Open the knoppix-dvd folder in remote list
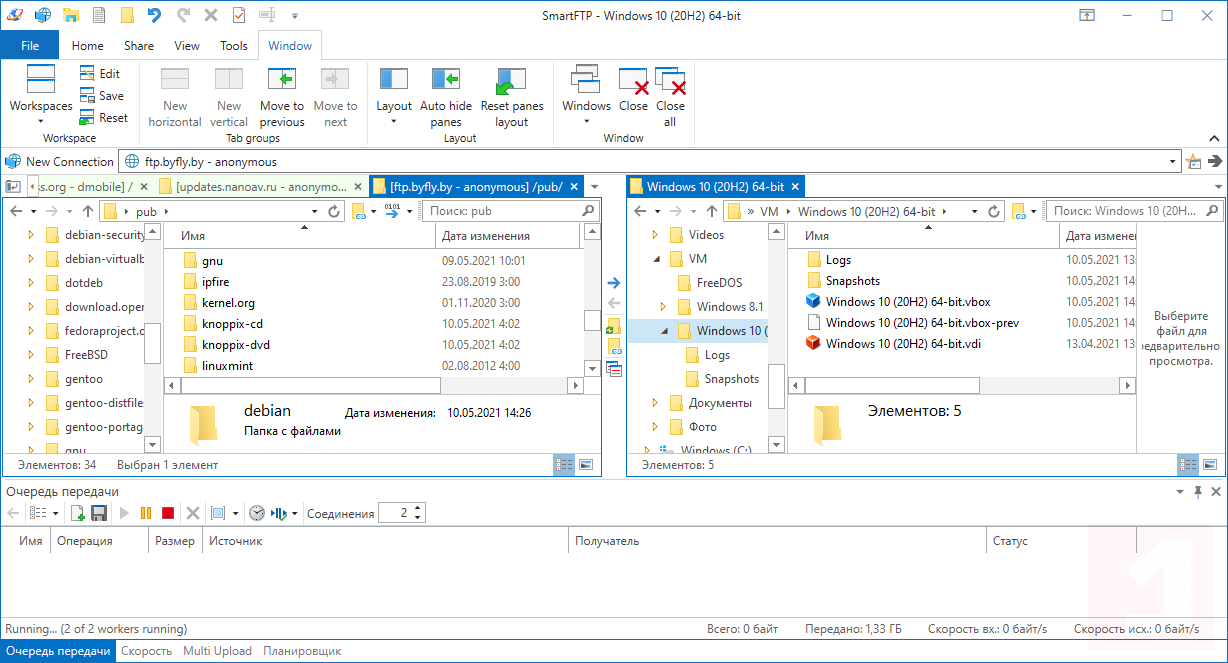 (235, 345)
